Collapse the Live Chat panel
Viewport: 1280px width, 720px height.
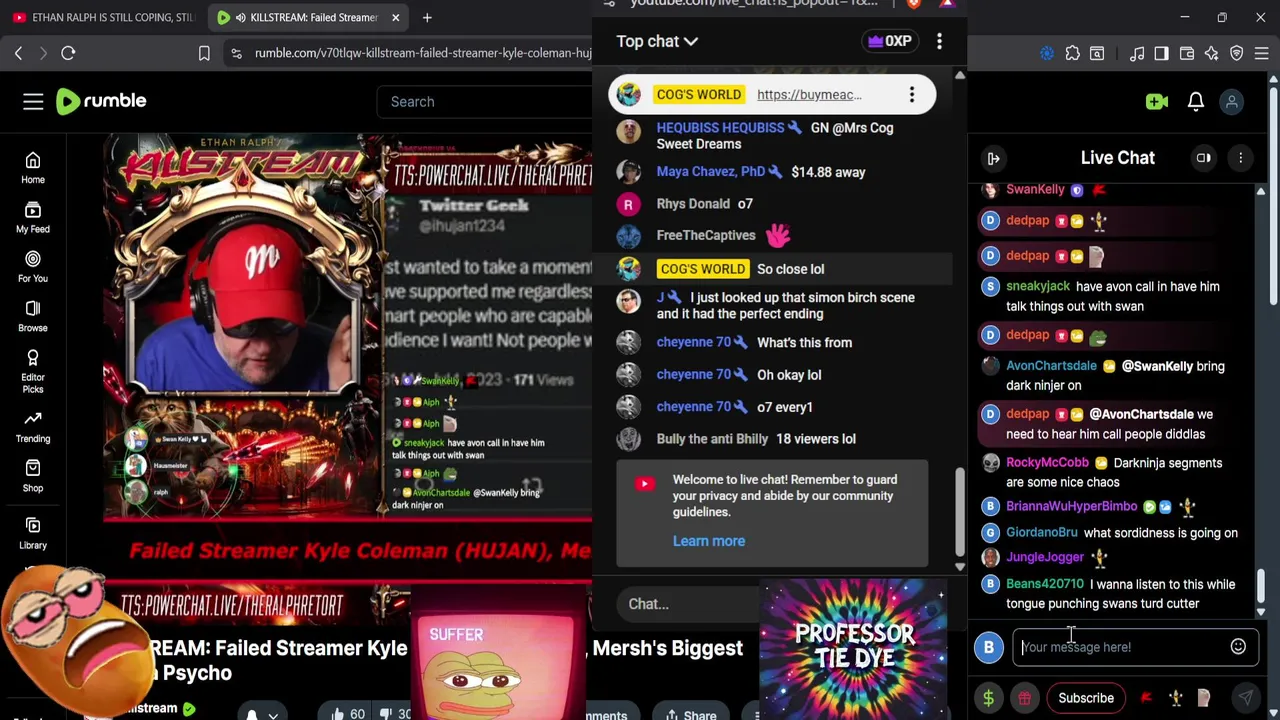994,158
